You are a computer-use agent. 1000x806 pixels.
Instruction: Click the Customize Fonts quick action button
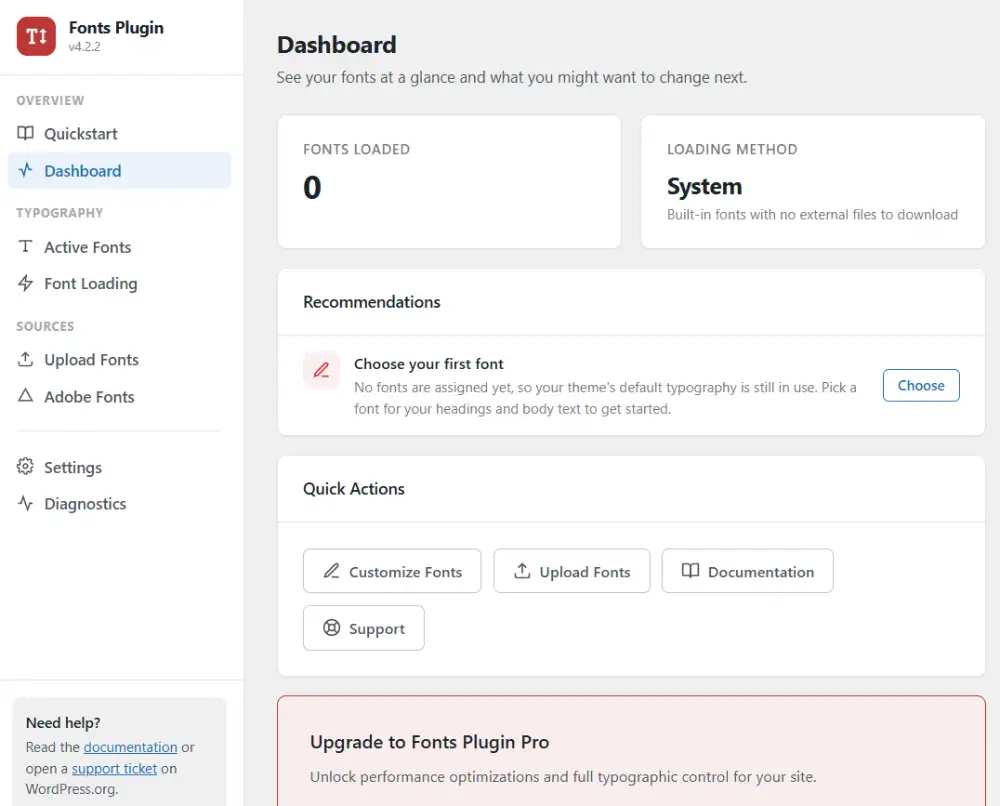tap(392, 571)
